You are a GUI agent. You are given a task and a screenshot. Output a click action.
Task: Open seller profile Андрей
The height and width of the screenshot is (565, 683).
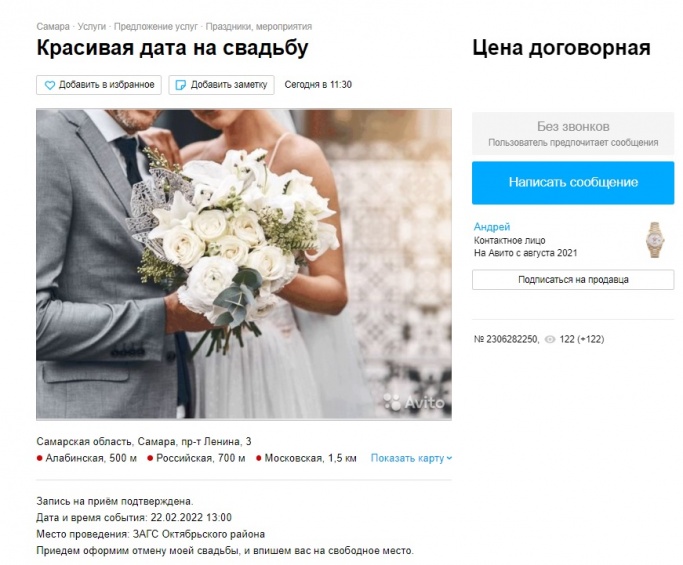[x=492, y=227]
